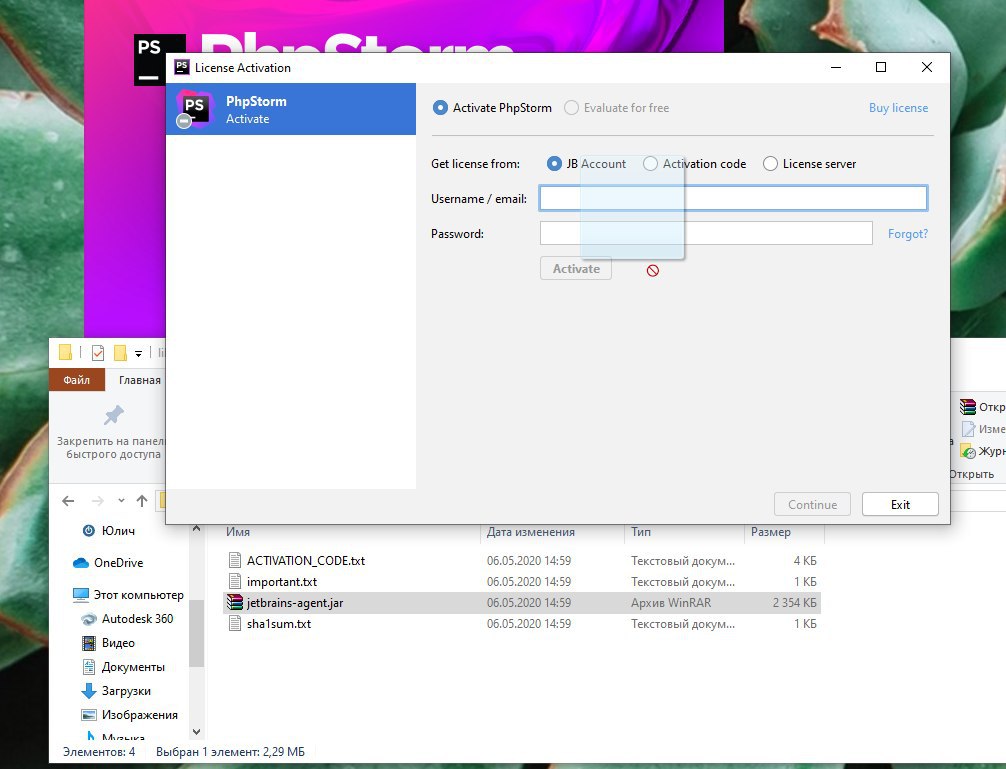Click the Continue button
The image size is (1006, 769).
(812, 504)
